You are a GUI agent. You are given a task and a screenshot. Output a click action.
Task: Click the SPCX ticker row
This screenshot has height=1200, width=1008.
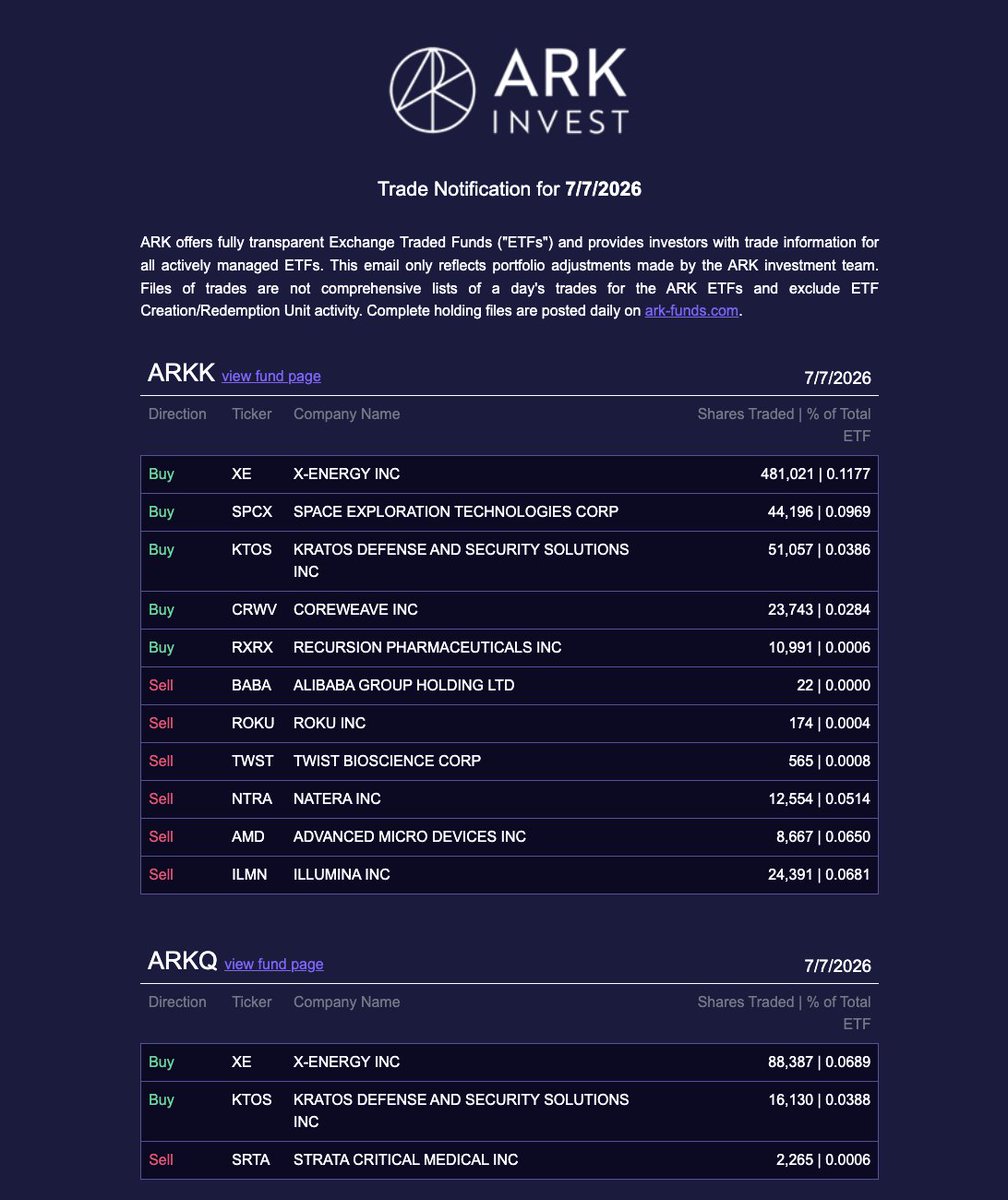tap(509, 512)
